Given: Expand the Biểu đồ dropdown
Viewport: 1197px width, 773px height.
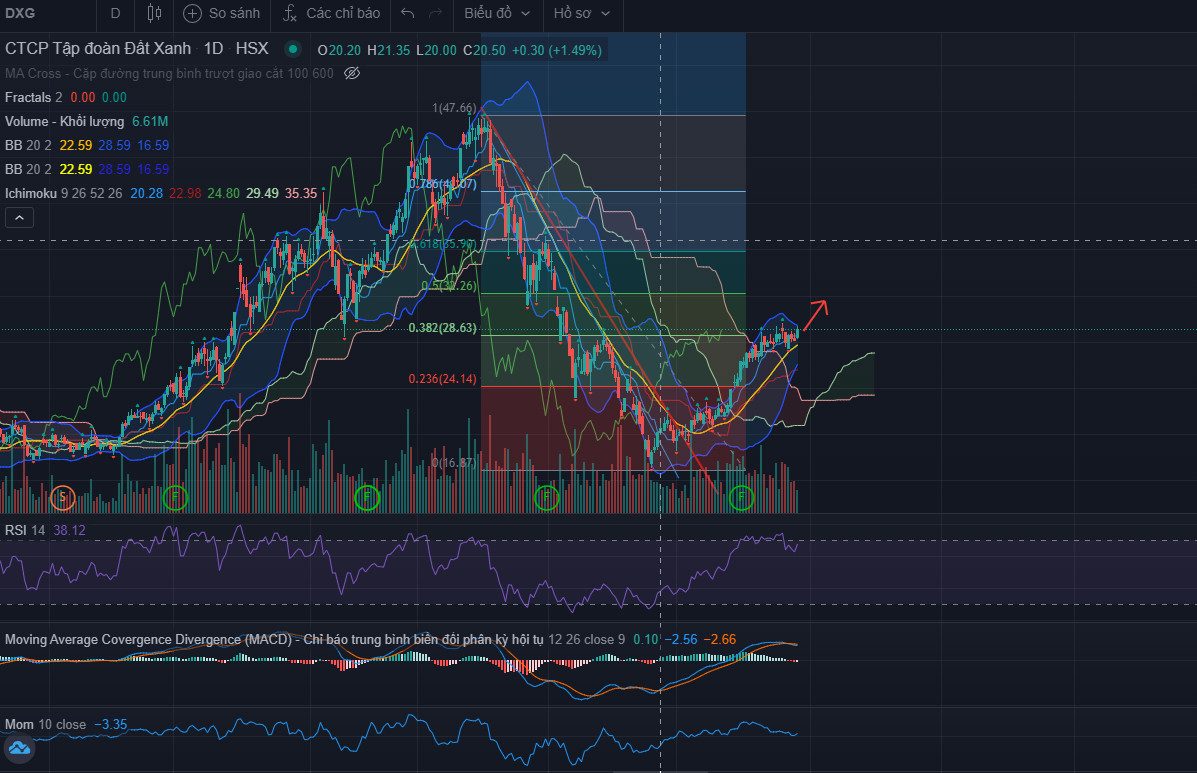Looking at the screenshot, I should point(497,13).
